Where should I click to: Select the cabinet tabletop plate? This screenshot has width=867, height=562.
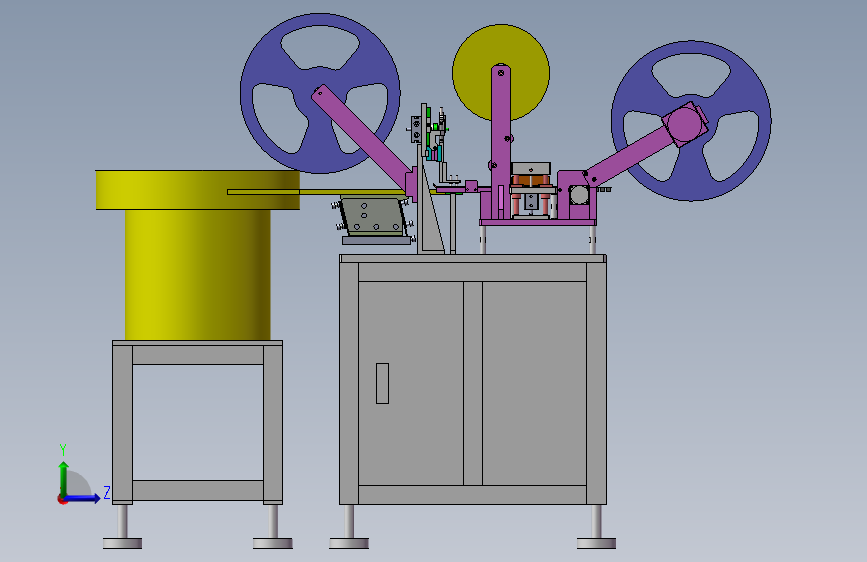473,258
